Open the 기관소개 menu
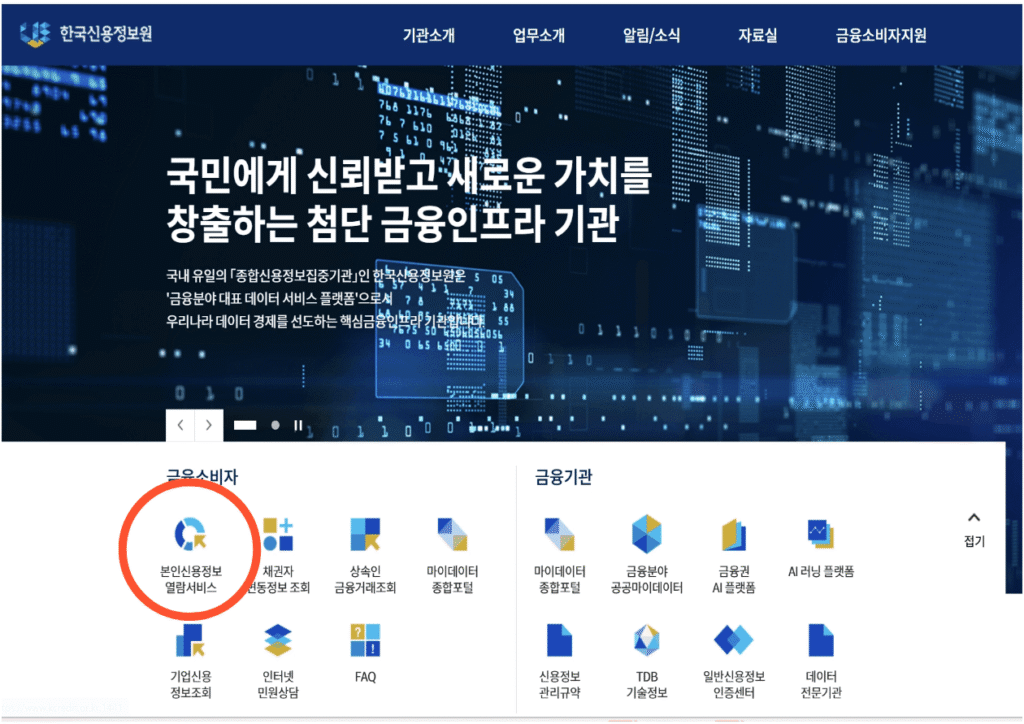The width and height of the screenshot is (1024, 724). (x=428, y=35)
